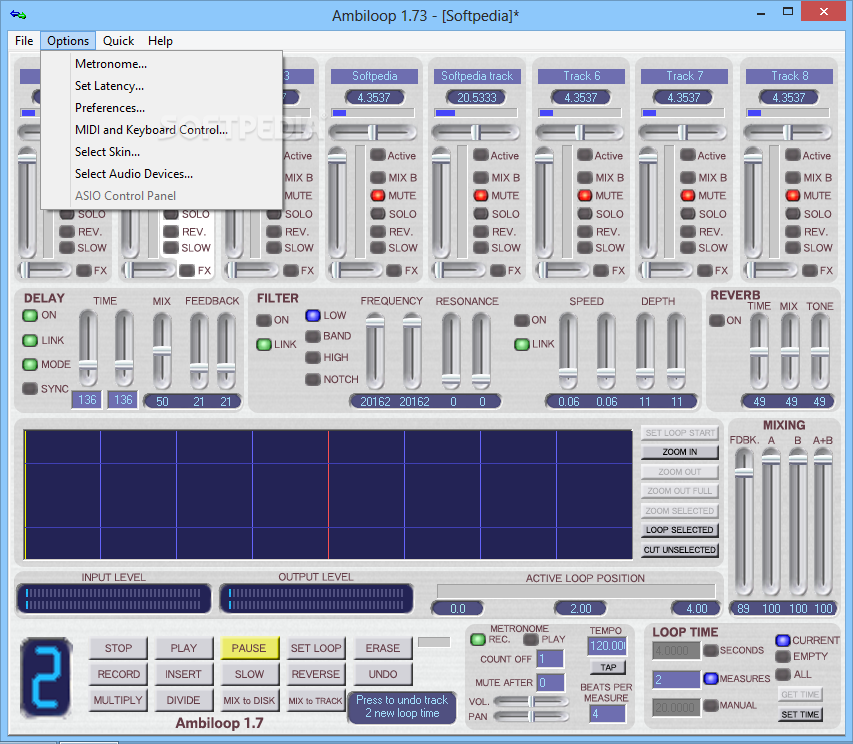Click the FDBK. mixing slider

click(x=744, y=521)
